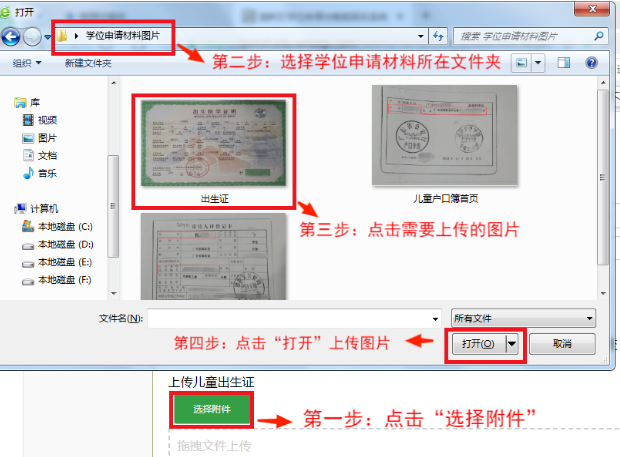Expand the 组织 menu
Viewport: 620px width, 457px height.
[x=27, y=63]
